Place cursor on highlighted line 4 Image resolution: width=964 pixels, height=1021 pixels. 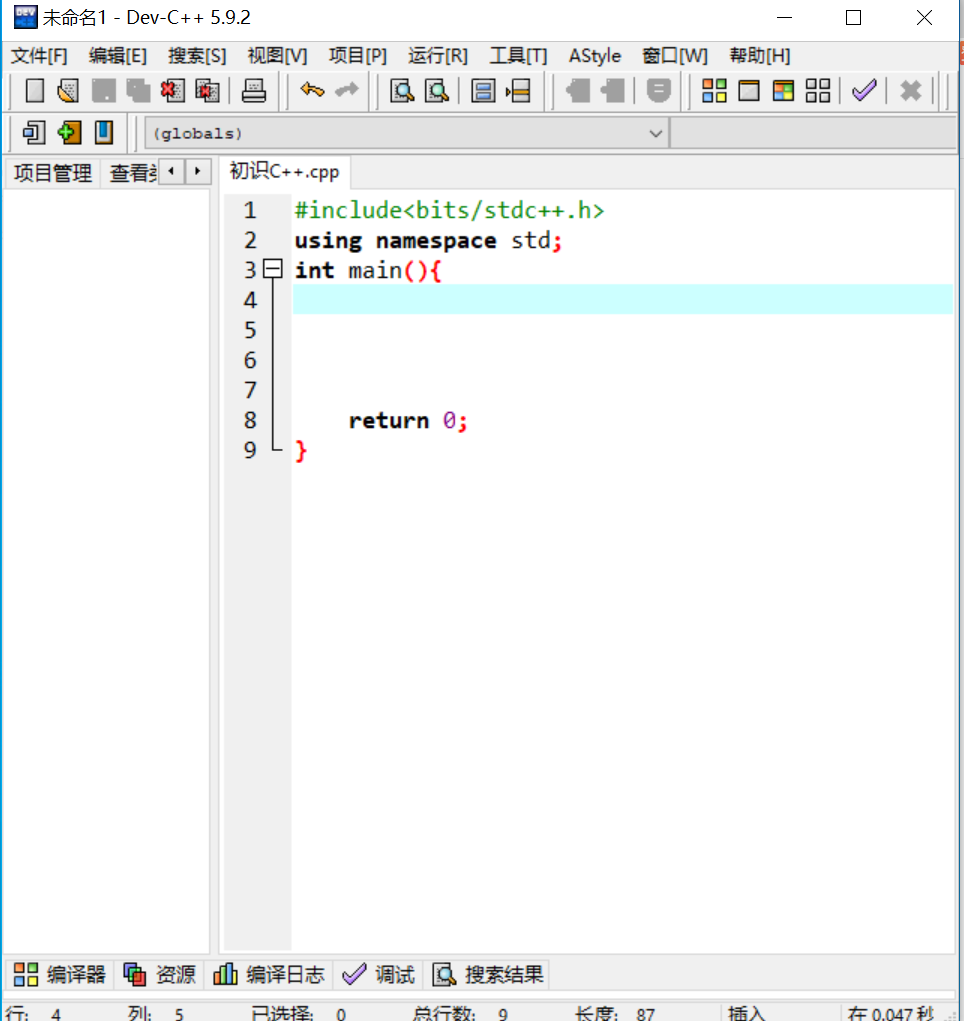[623, 300]
